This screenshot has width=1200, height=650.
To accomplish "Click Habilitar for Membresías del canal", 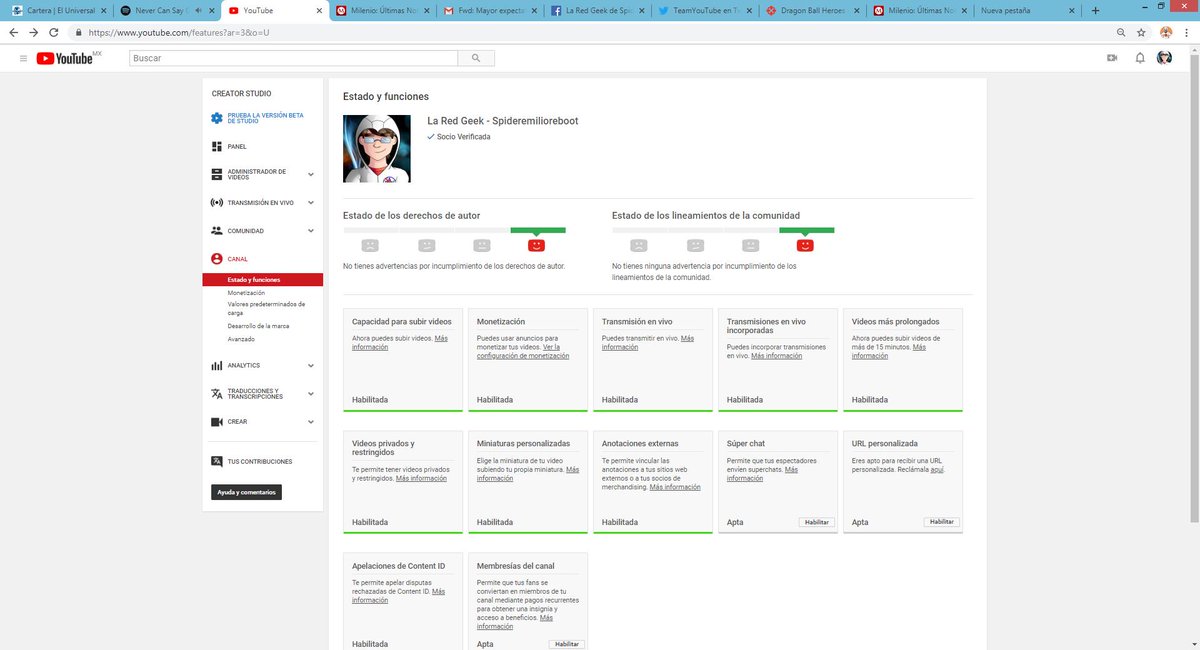I will 567,644.
